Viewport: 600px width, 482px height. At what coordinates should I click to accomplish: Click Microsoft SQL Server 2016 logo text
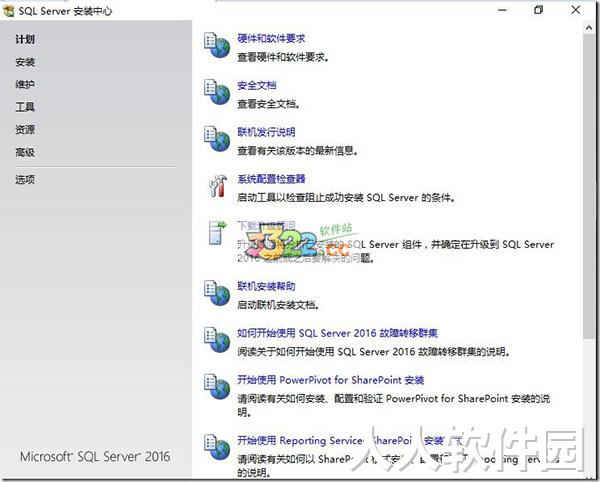tap(95, 456)
